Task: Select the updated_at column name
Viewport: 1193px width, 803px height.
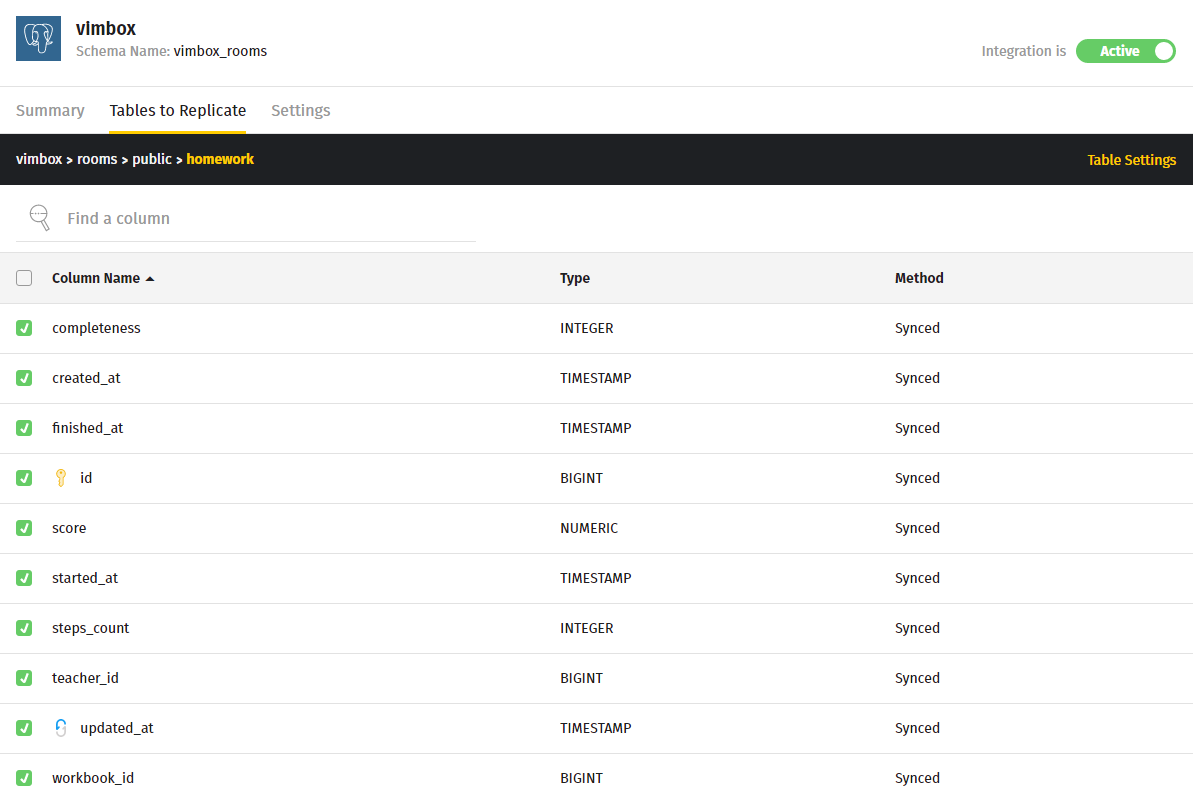Action: pos(116,728)
